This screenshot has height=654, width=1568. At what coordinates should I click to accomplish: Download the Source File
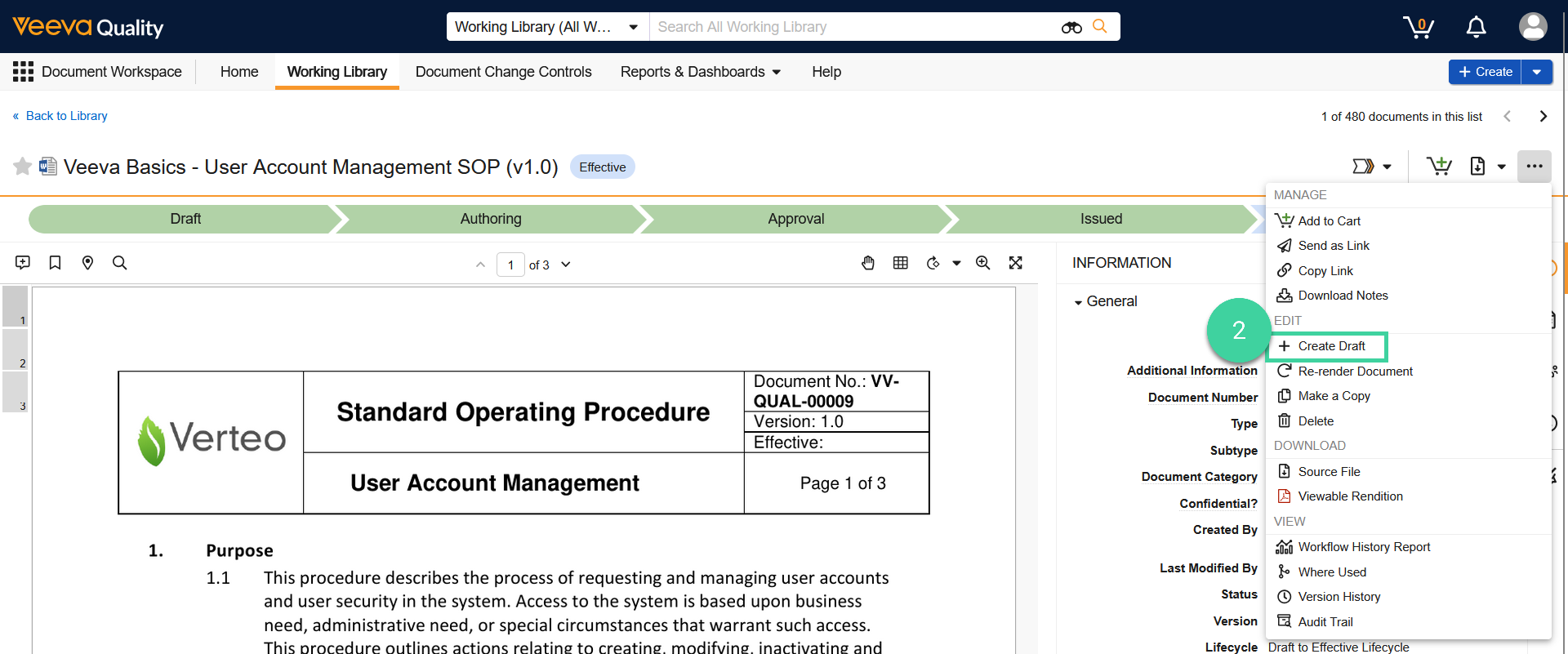point(1408,472)
